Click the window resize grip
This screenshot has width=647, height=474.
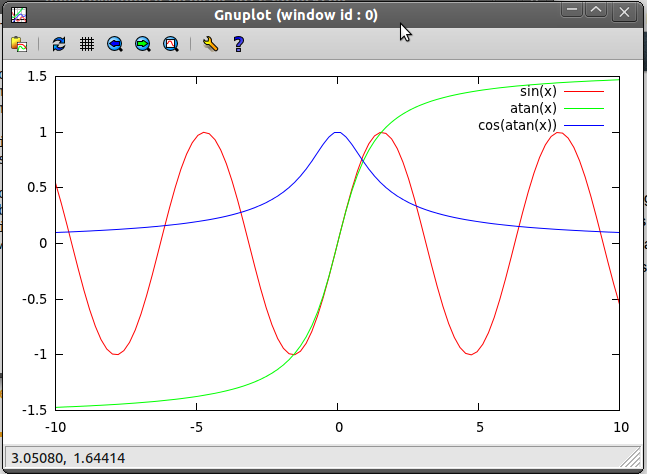(630, 458)
